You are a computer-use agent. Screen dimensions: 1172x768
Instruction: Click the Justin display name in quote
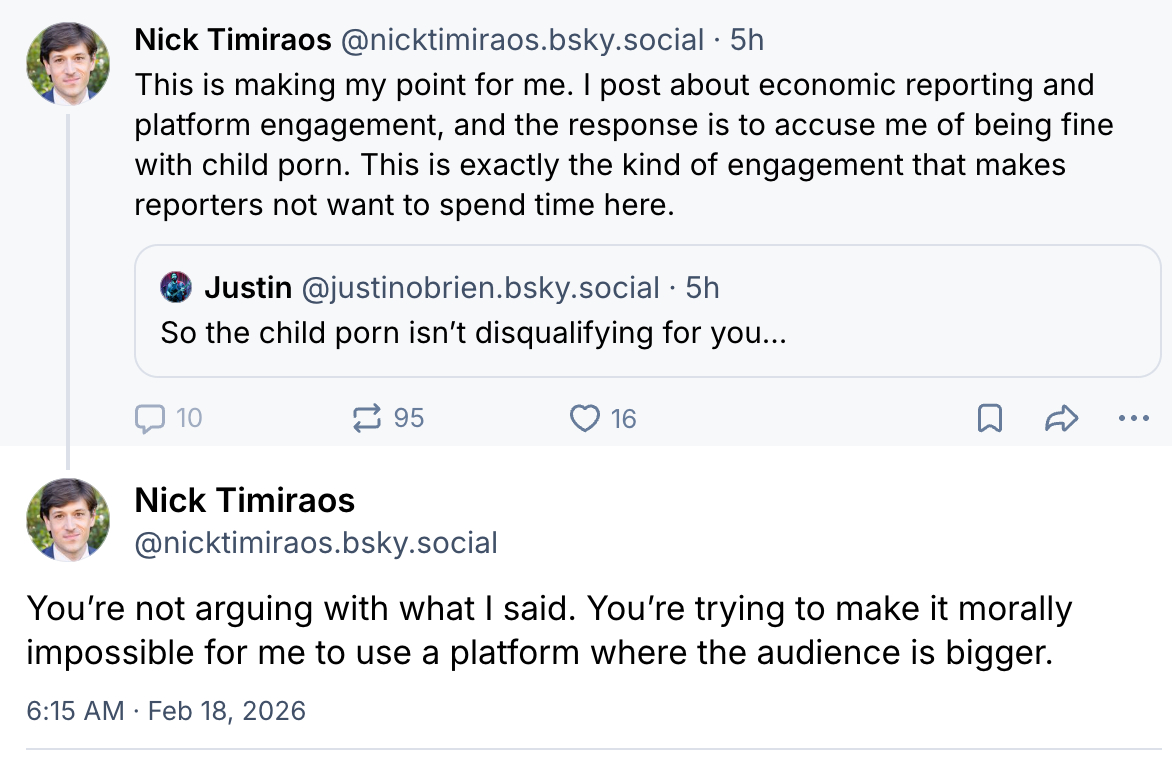coord(248,288)
